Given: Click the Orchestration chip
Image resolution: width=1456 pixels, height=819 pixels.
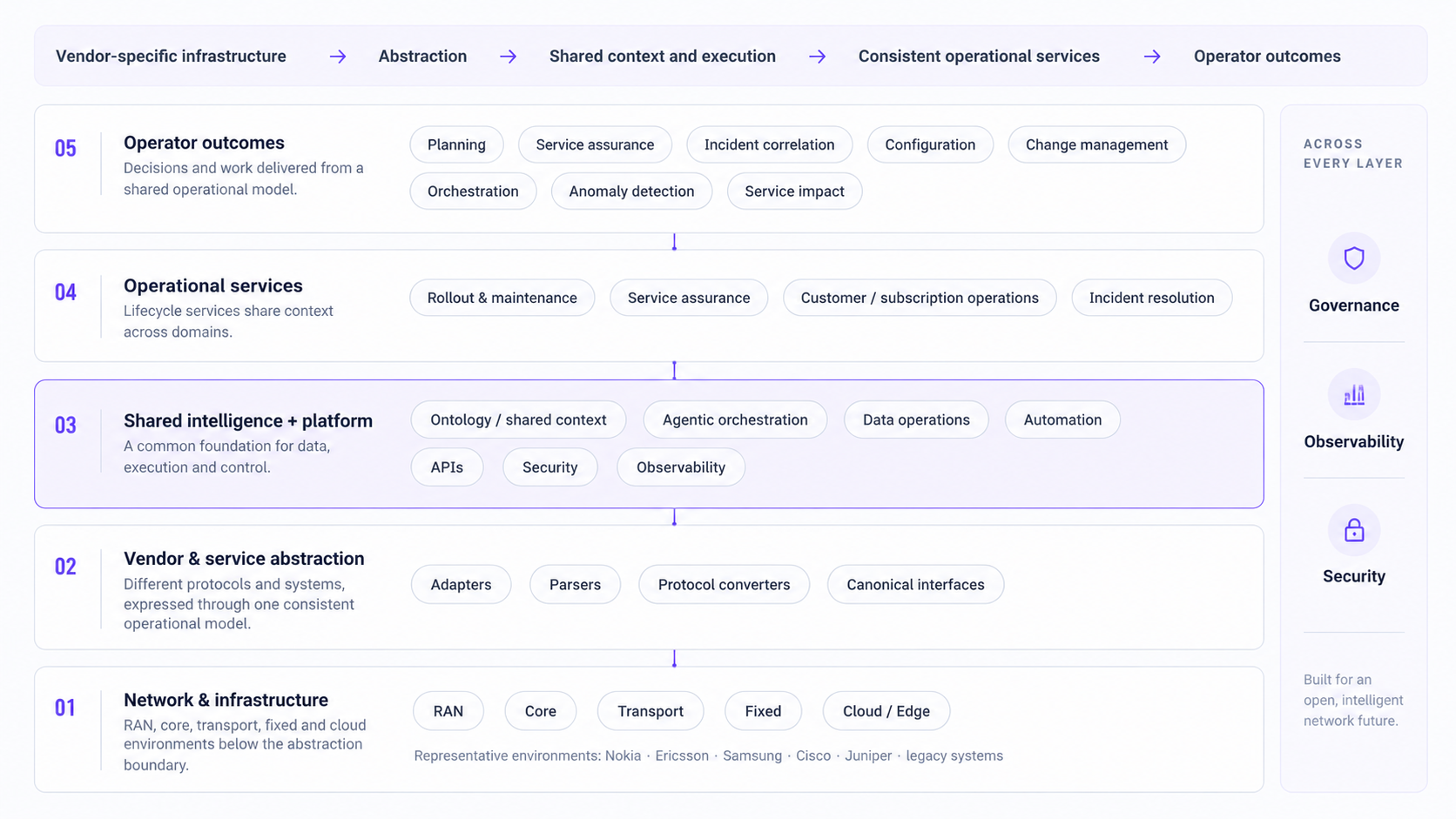Looking at the screenshot, I should click(x=473, y=191).
